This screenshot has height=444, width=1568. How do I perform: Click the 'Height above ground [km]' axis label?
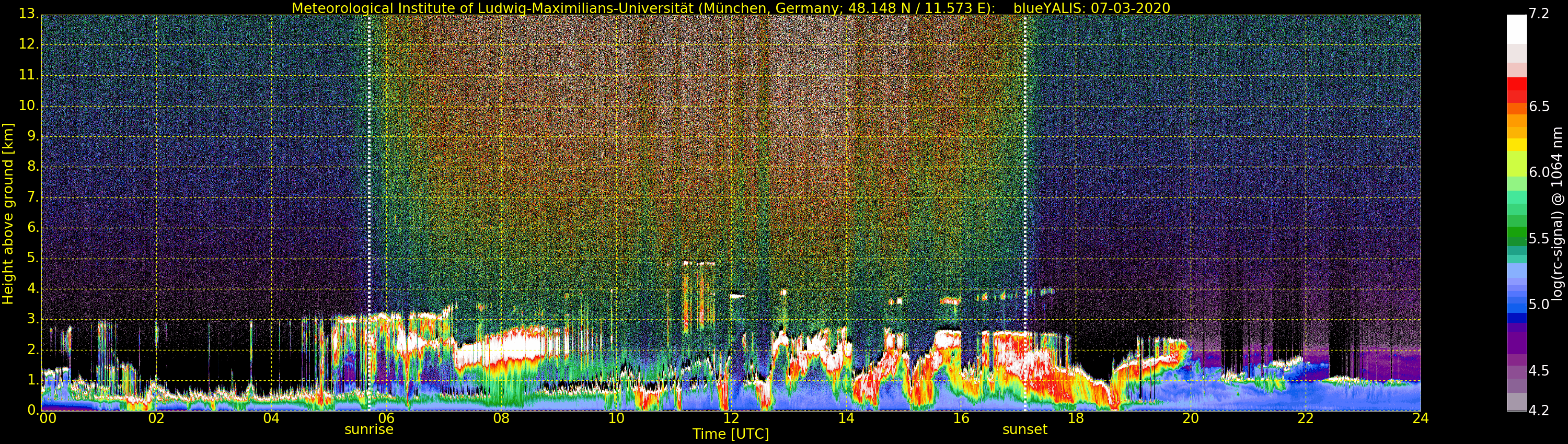pos(8,214)
